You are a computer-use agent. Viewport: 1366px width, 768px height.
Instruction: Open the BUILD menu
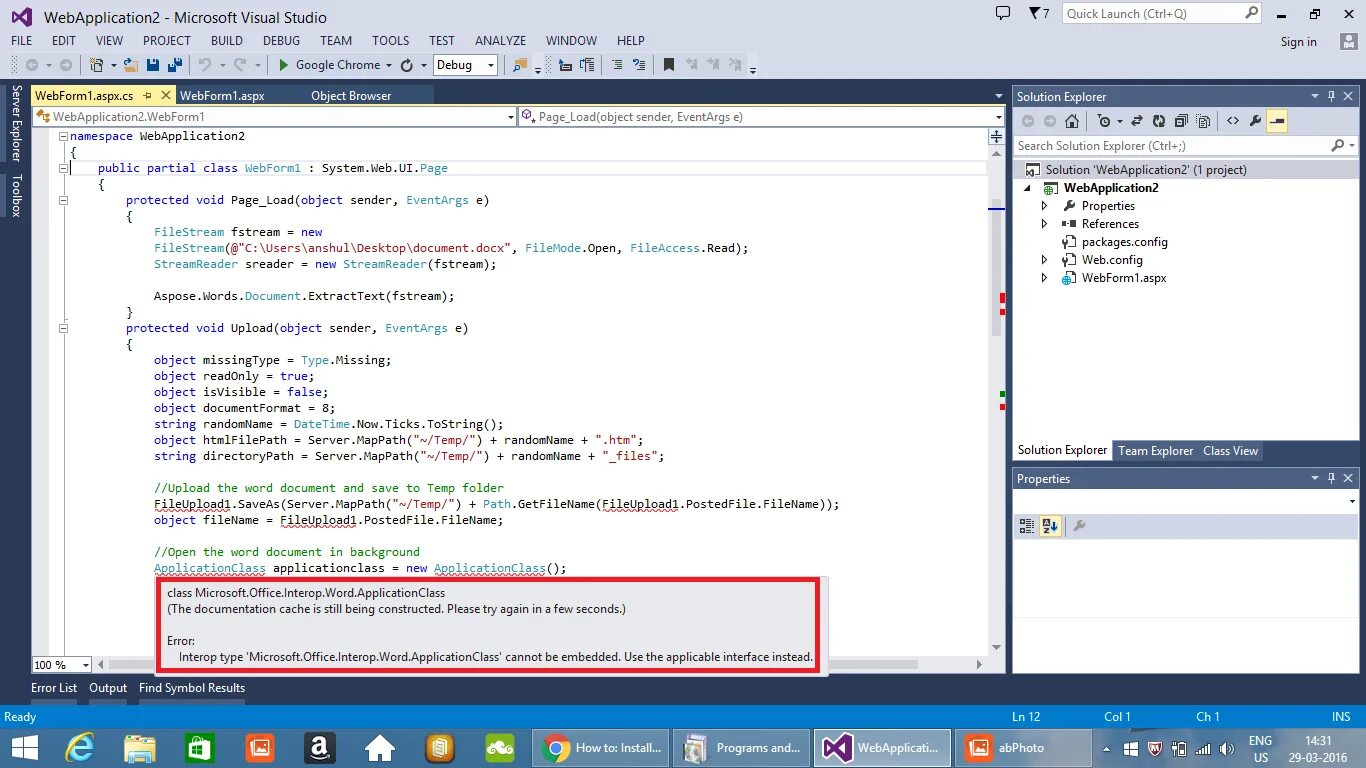tap(227, 41)
